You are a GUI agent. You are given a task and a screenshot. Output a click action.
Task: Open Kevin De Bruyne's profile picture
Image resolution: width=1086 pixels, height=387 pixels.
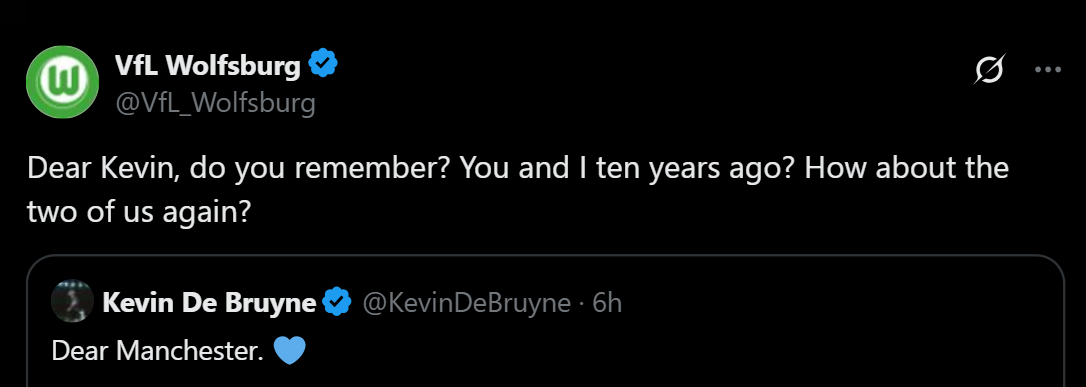coord(72,300)
